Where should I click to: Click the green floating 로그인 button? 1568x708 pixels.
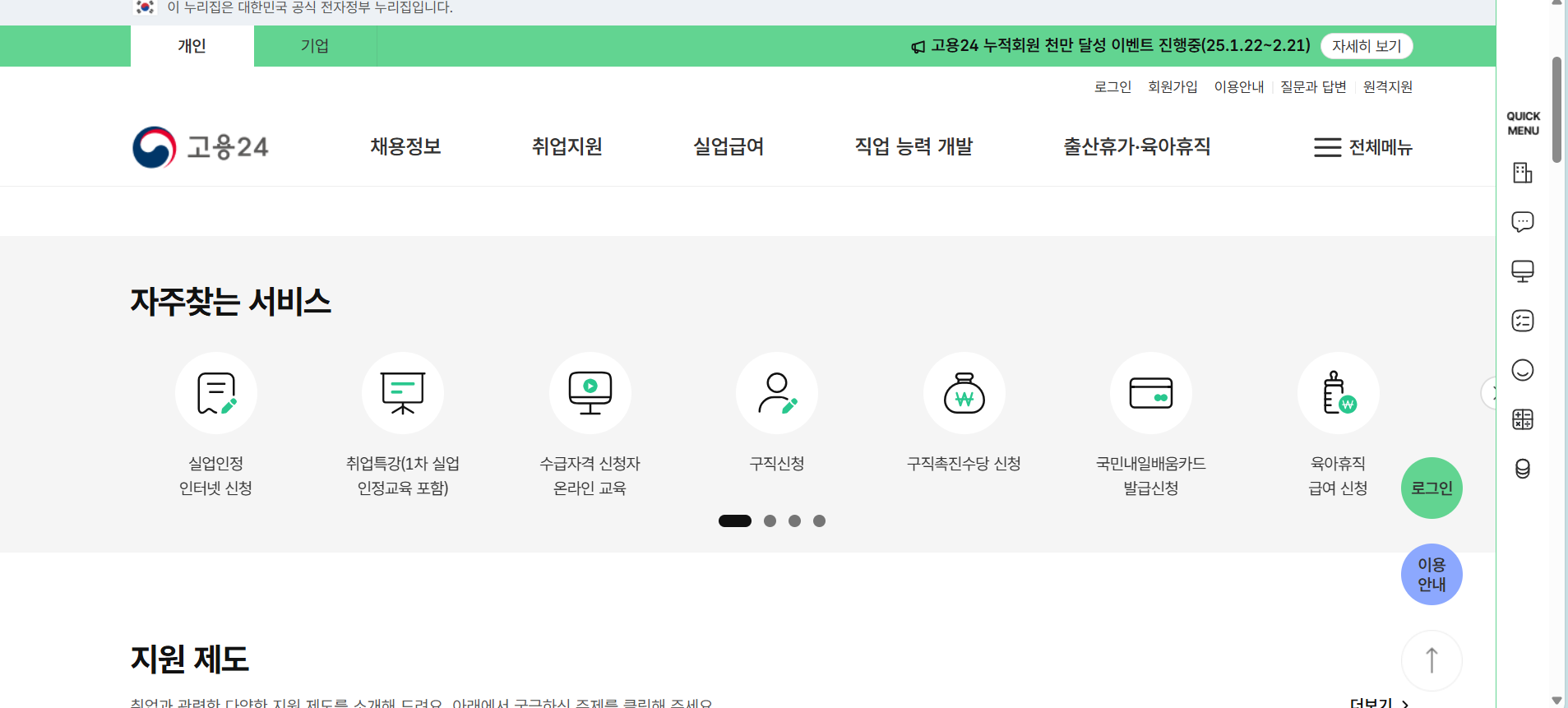1432,488
